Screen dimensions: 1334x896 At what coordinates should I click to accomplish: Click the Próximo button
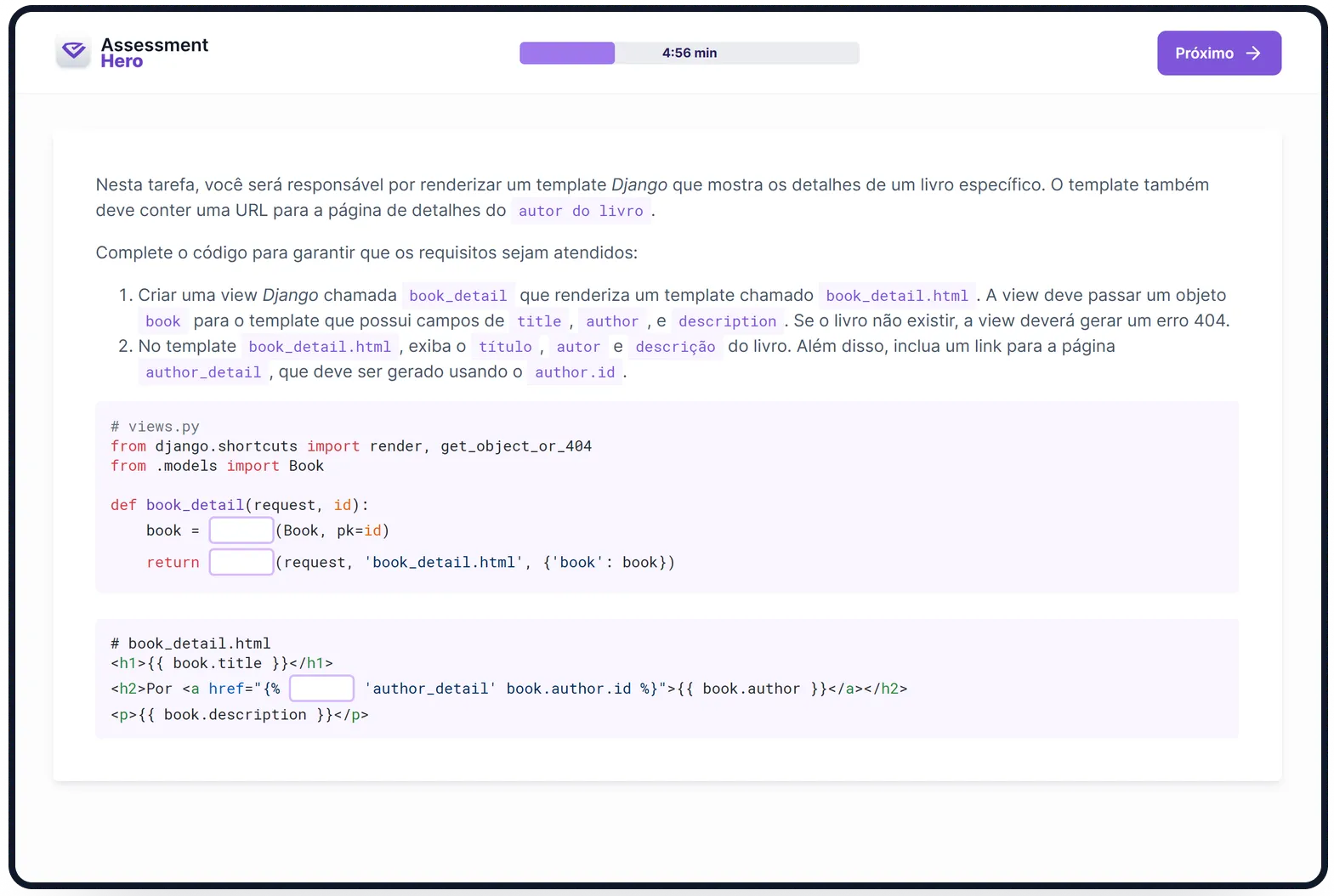pos(1218,53)
